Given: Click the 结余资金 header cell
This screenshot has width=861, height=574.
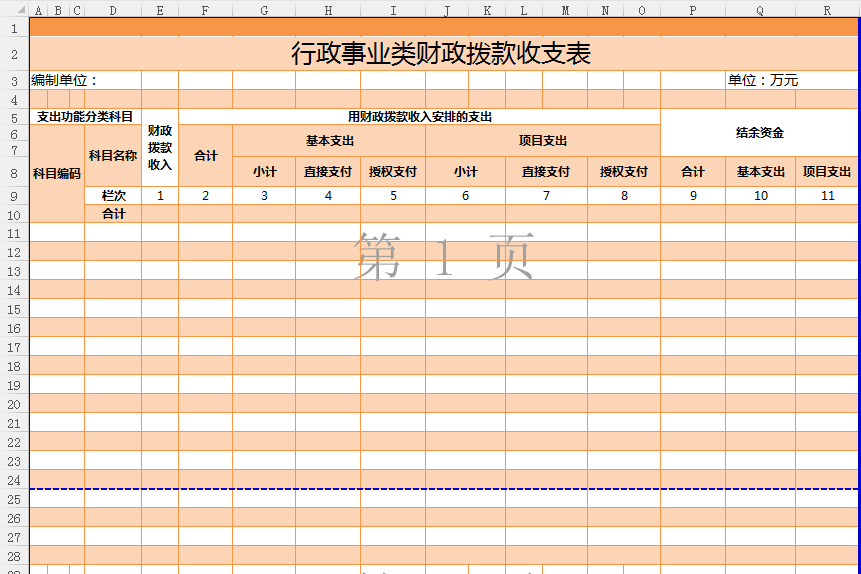Looking at the screenshot, I should [x=760, y=133].
